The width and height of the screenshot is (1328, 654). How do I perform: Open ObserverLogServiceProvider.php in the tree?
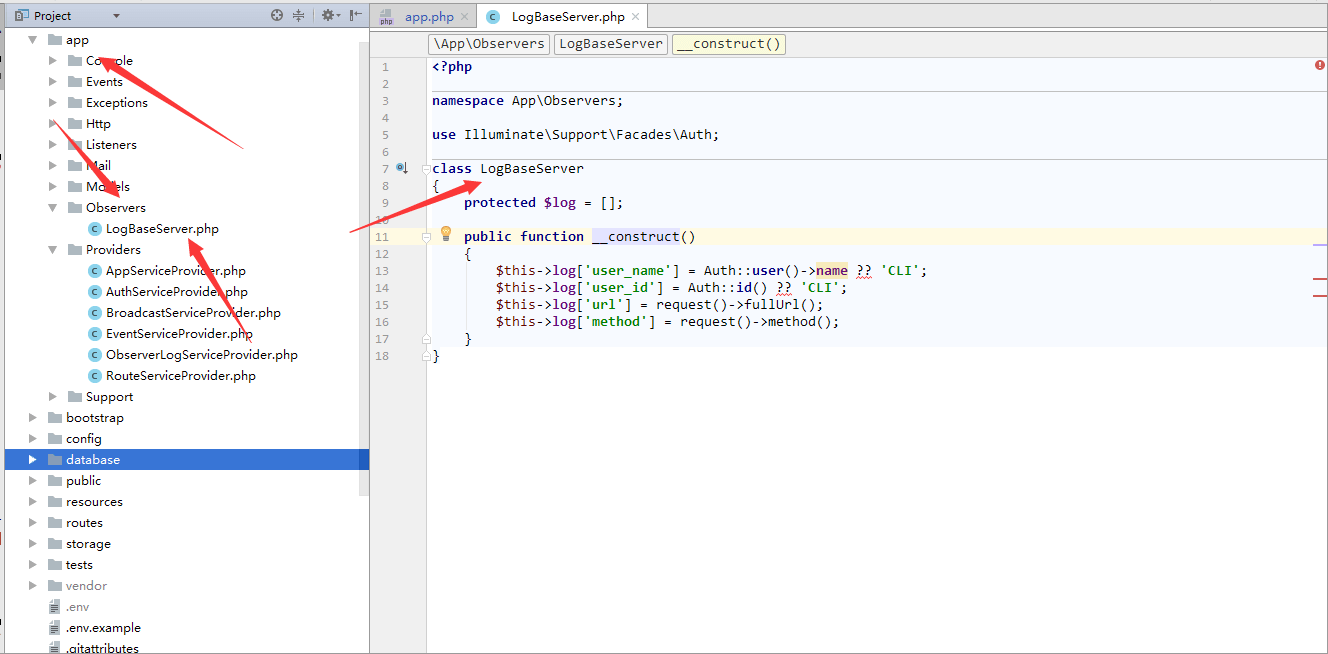pyautogui.click(x=201, y=354)
